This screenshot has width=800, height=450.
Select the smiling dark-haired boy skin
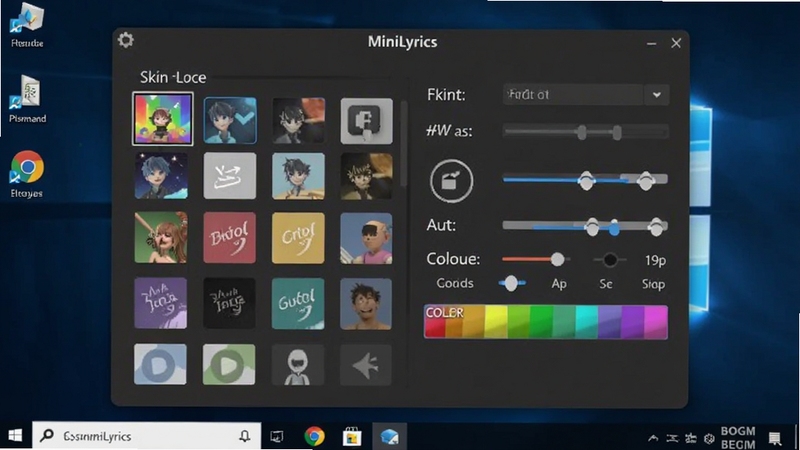tap(366, 304)
